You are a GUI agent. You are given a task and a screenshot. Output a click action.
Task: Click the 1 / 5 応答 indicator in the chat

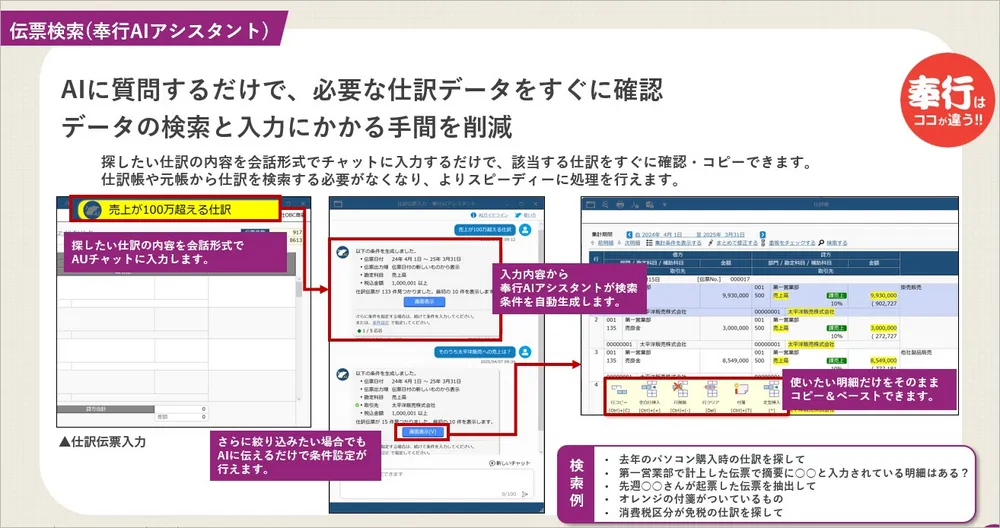371,331
